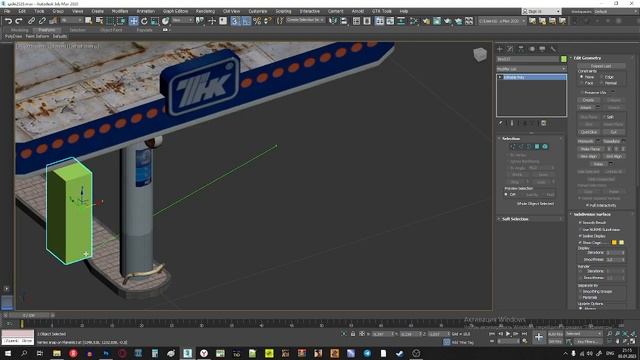The width and height of the screenshot is (640, 360).
Task: Open the File menu
Action: coord(7,11)
